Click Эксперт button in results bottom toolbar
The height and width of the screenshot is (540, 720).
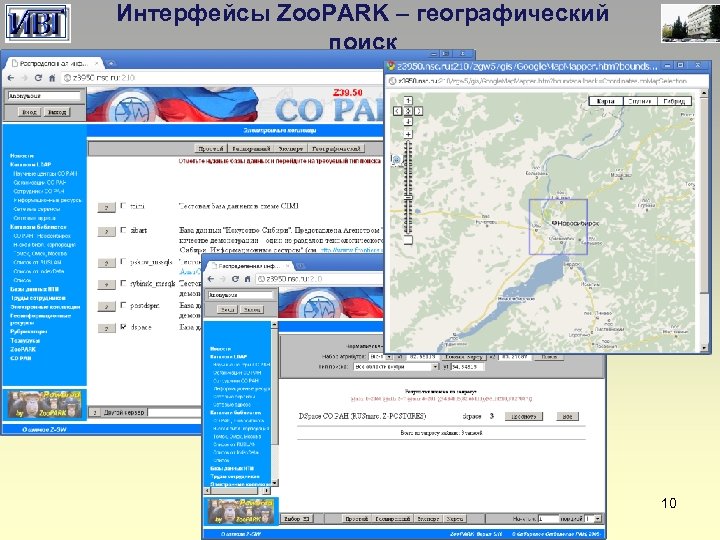point(428,518)
